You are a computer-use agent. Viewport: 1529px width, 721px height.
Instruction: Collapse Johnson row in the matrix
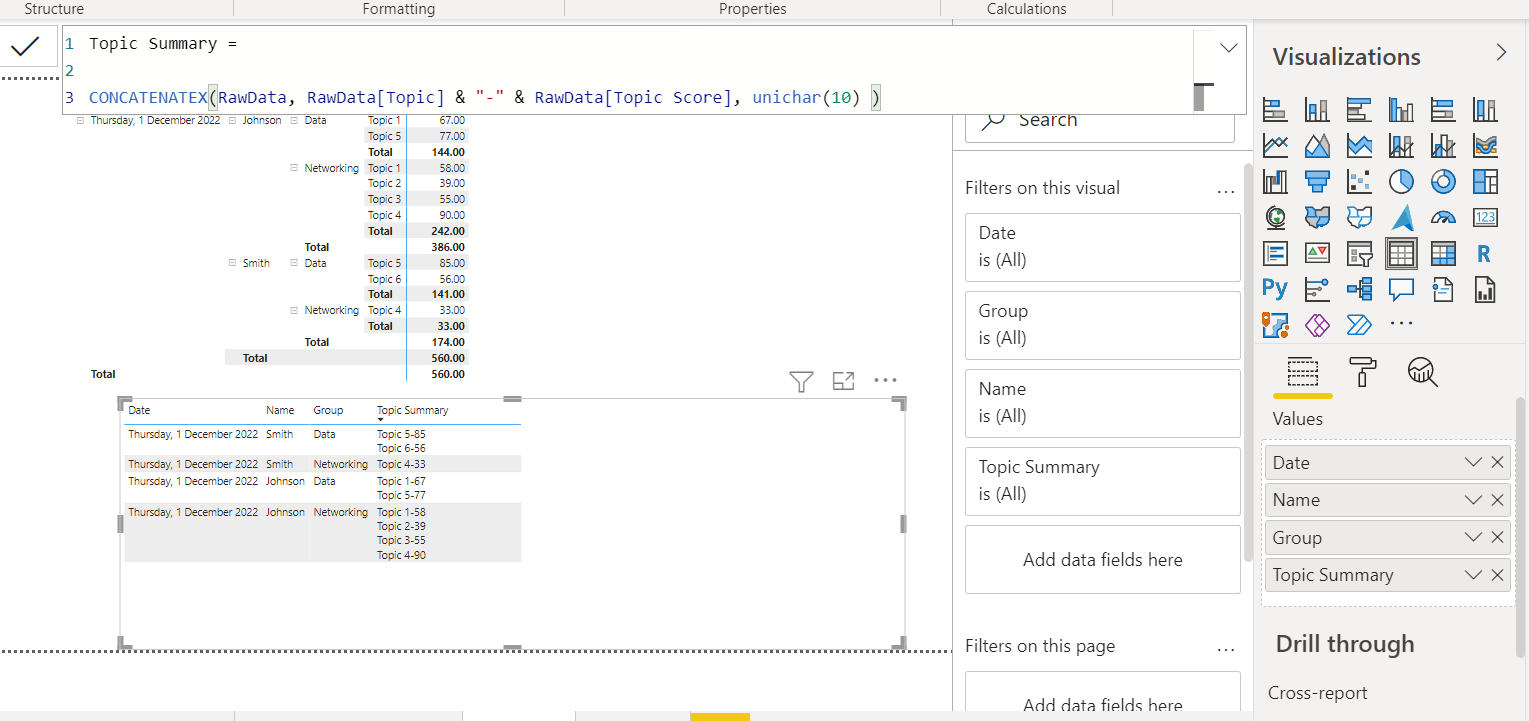pos(233,120)
